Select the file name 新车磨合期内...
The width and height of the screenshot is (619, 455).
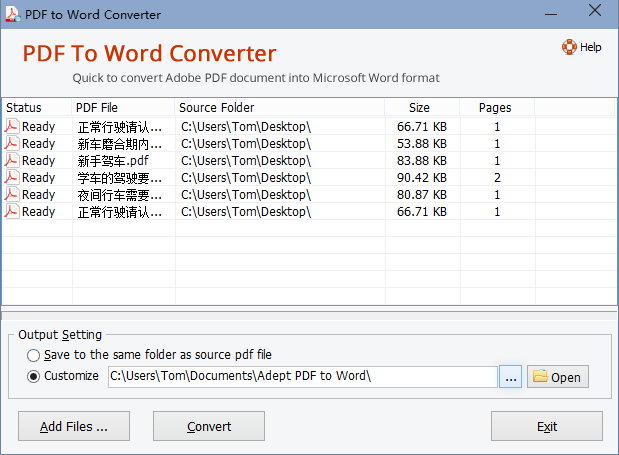120,144
